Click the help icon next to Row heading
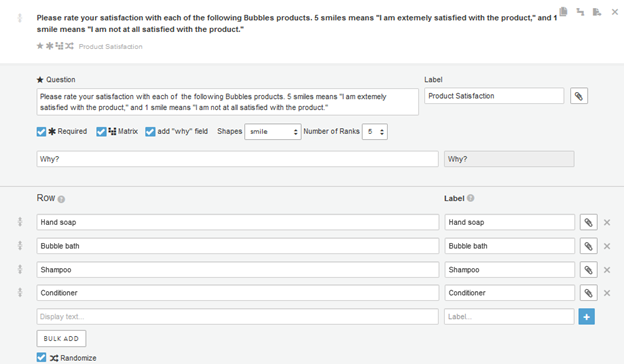Viewport: 624px width, 364px height. click(61, 199)
